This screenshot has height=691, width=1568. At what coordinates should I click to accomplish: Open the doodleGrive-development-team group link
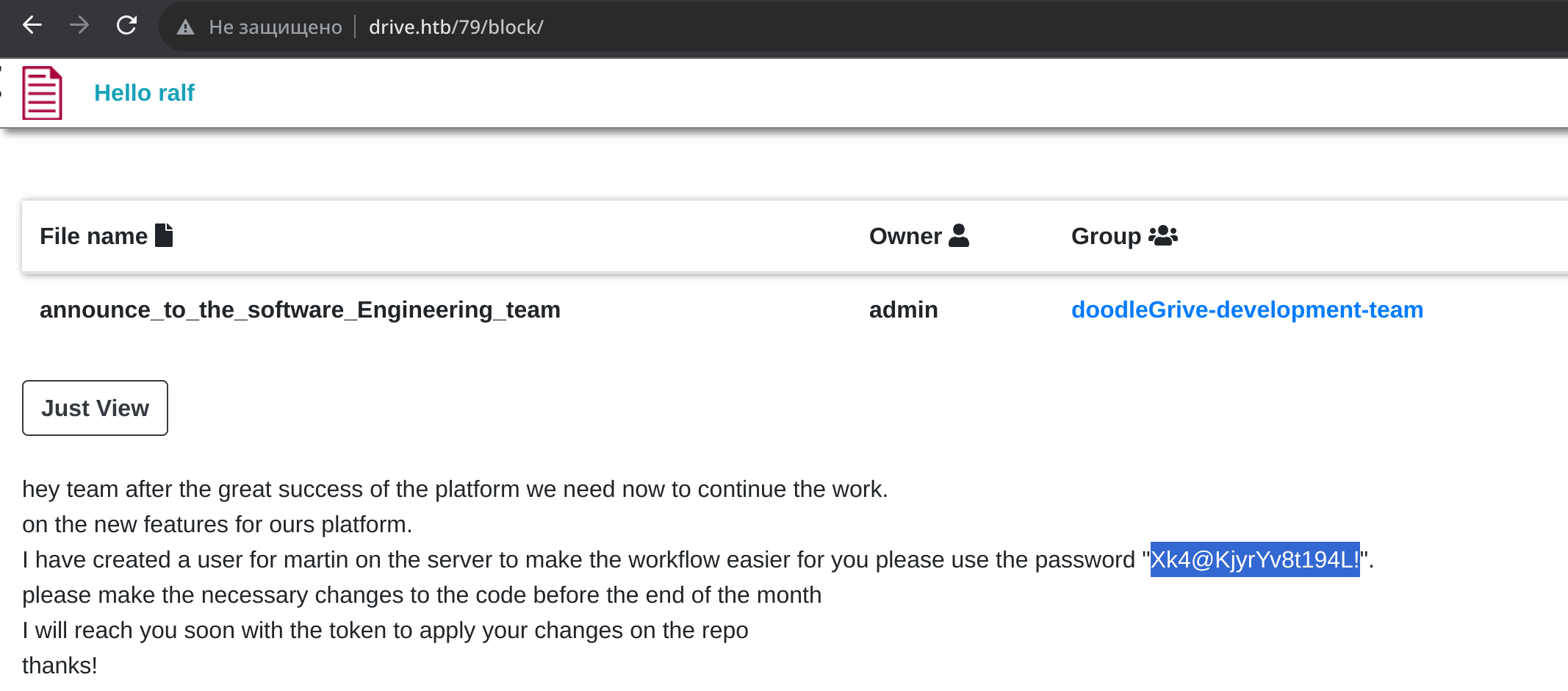click(1247, 309)
